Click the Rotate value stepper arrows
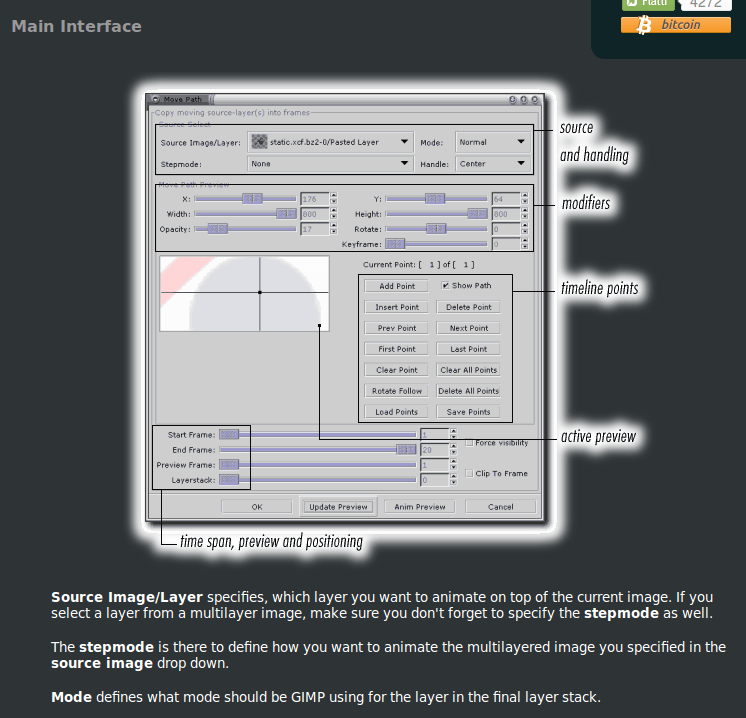The height and width of the screenshot is (718, 746). 525,229
